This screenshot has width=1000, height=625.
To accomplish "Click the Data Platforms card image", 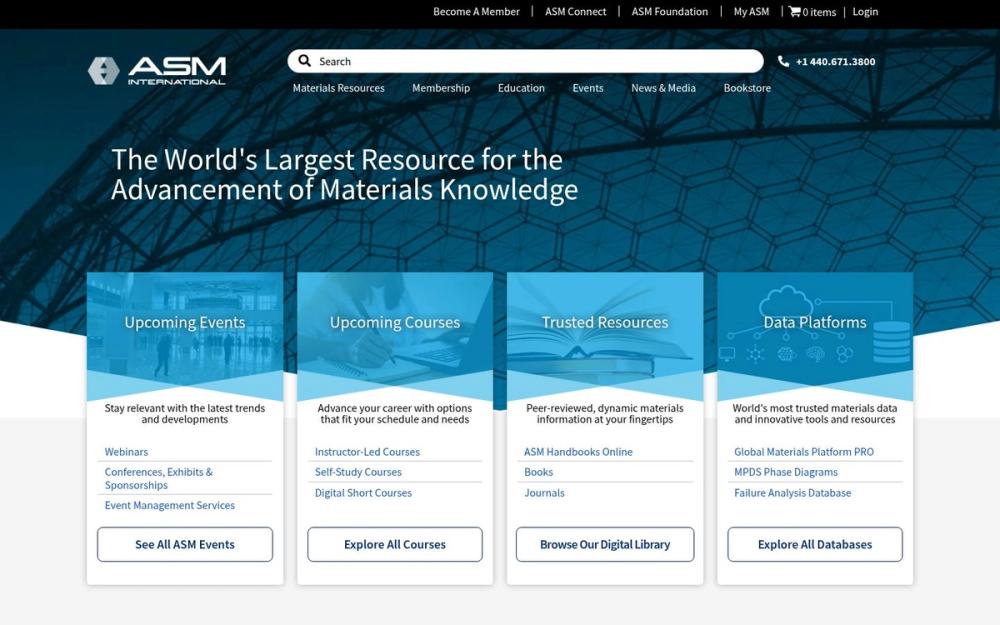I will click(815, 337).
